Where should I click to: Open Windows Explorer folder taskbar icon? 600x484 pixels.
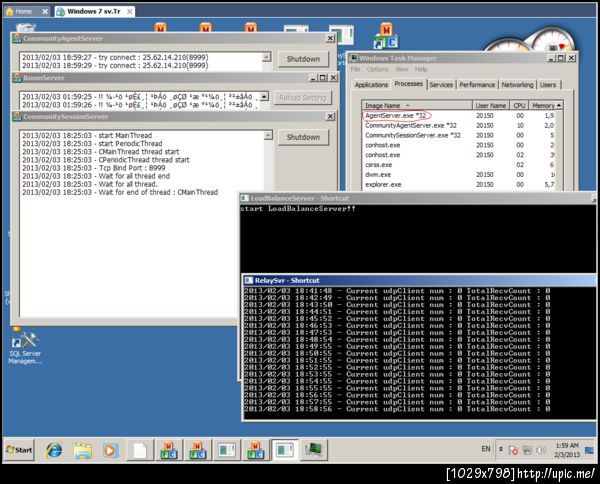pos(83,450)
